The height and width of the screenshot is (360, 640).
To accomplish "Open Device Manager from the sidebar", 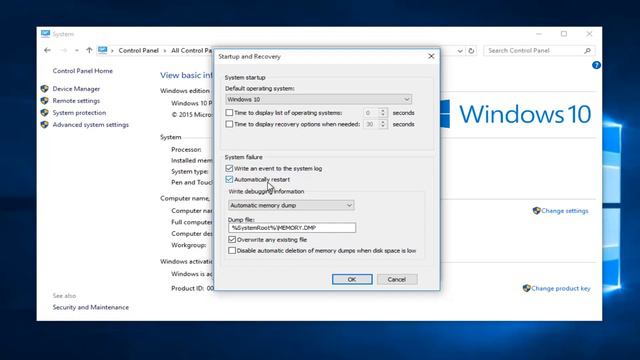I will coord(76,89).
